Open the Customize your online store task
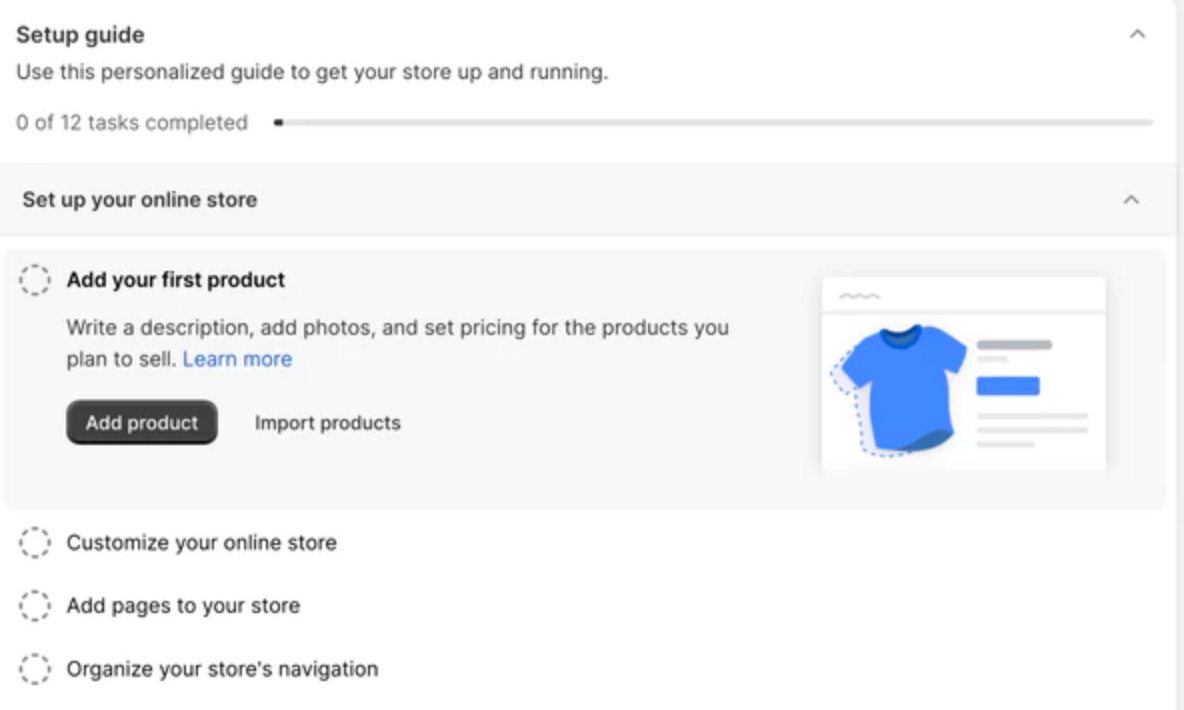This screenshot has width=1184, height=710. click(x=202, y=542)
